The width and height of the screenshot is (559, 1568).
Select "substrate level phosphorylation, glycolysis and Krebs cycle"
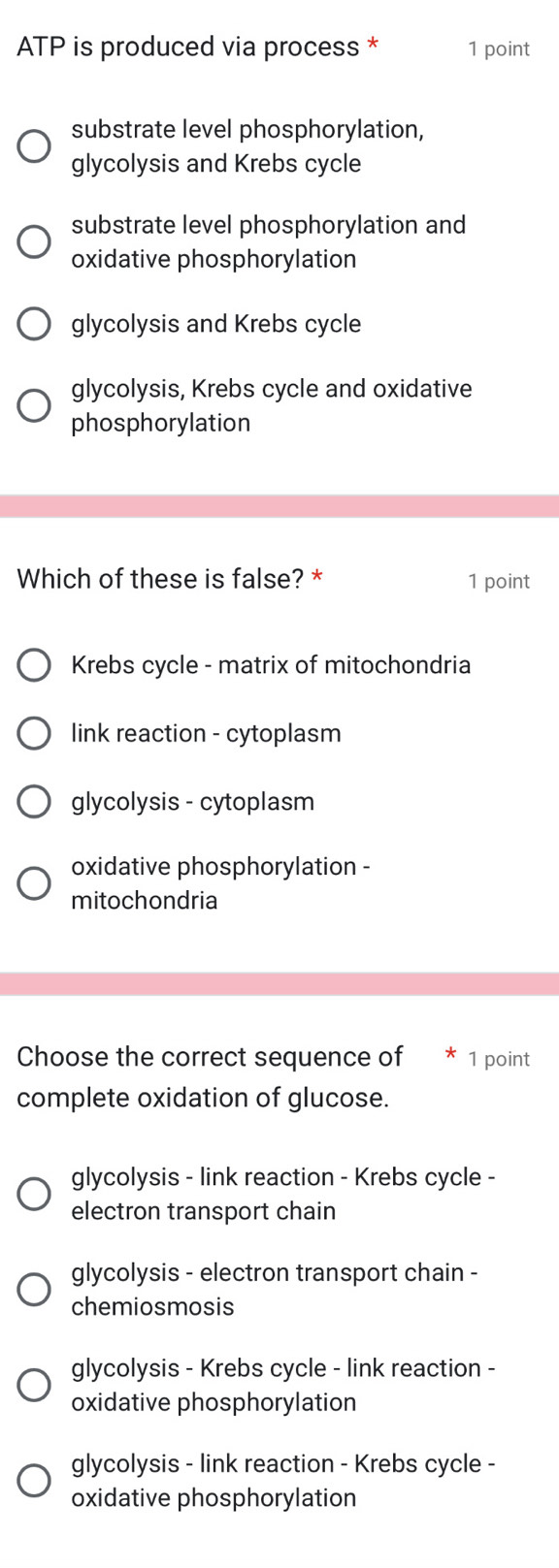(x=34, y=145)
